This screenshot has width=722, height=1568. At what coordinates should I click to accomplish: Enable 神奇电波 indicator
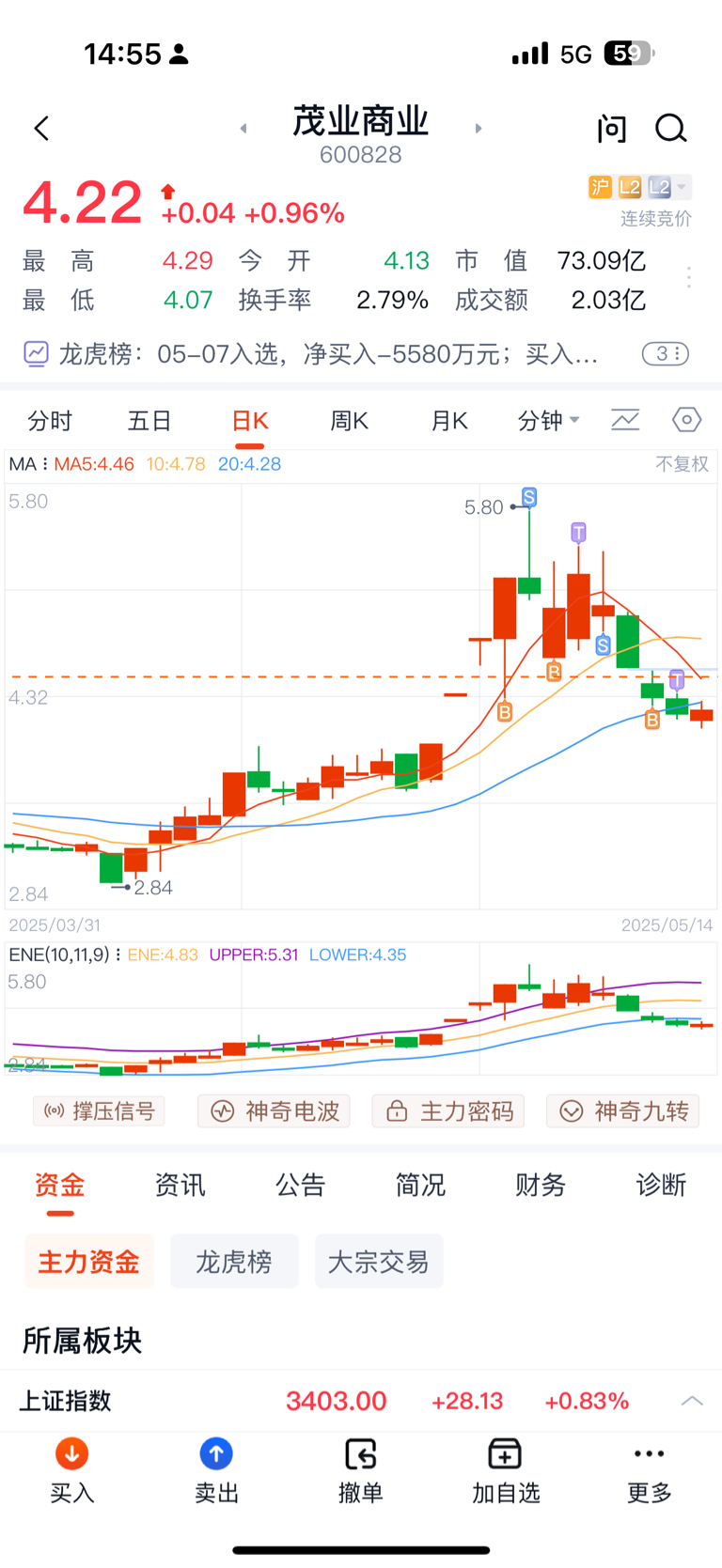tap(274, 1111)
